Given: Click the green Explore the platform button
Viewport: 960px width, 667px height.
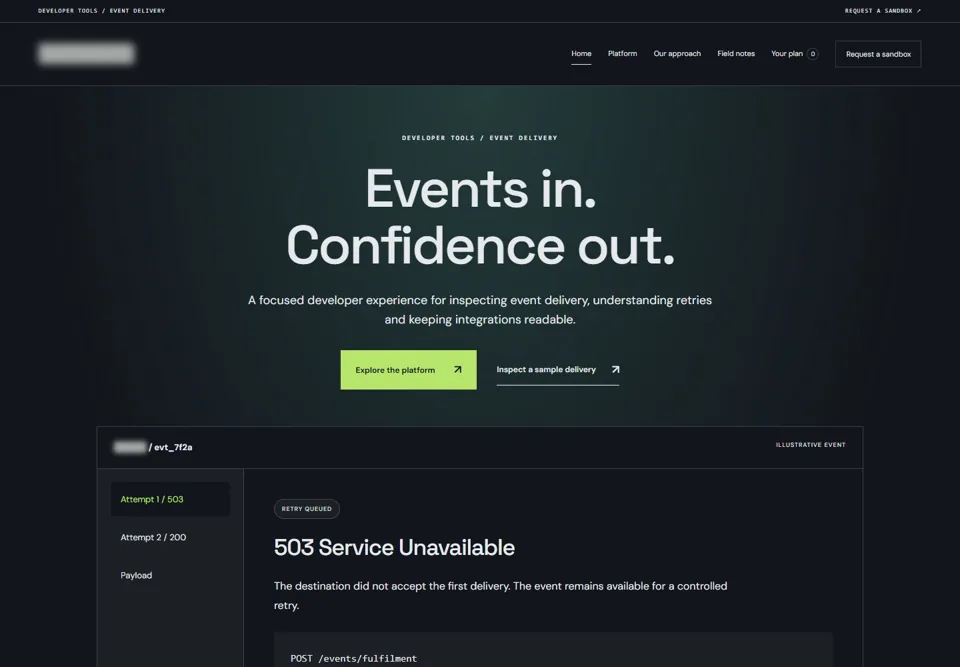Looking at the screenshot, I should pyautogui.click(x=408, y=369).
